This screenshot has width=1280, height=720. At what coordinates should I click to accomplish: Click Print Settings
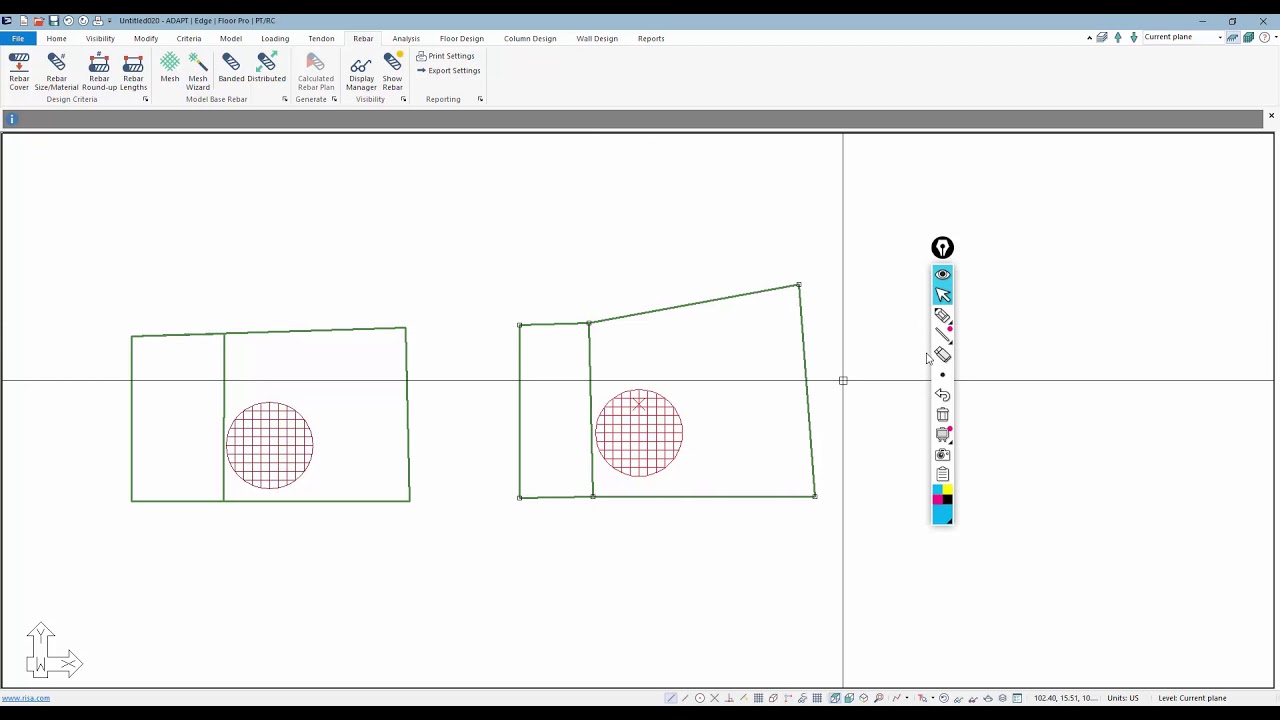click(446, 56)
